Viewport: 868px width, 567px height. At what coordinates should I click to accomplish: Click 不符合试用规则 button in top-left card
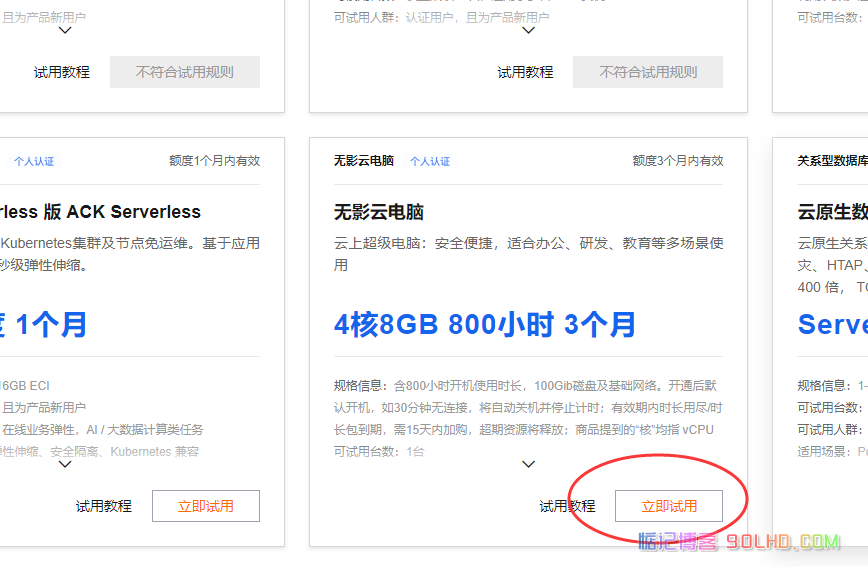coord(185,72)
